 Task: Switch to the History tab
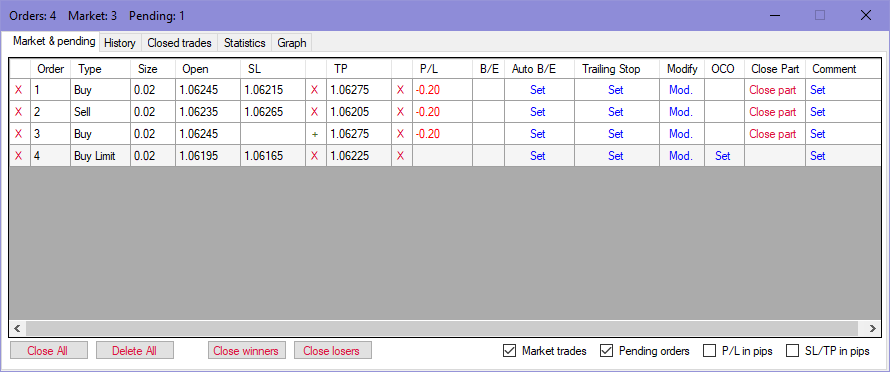point(120,43)
